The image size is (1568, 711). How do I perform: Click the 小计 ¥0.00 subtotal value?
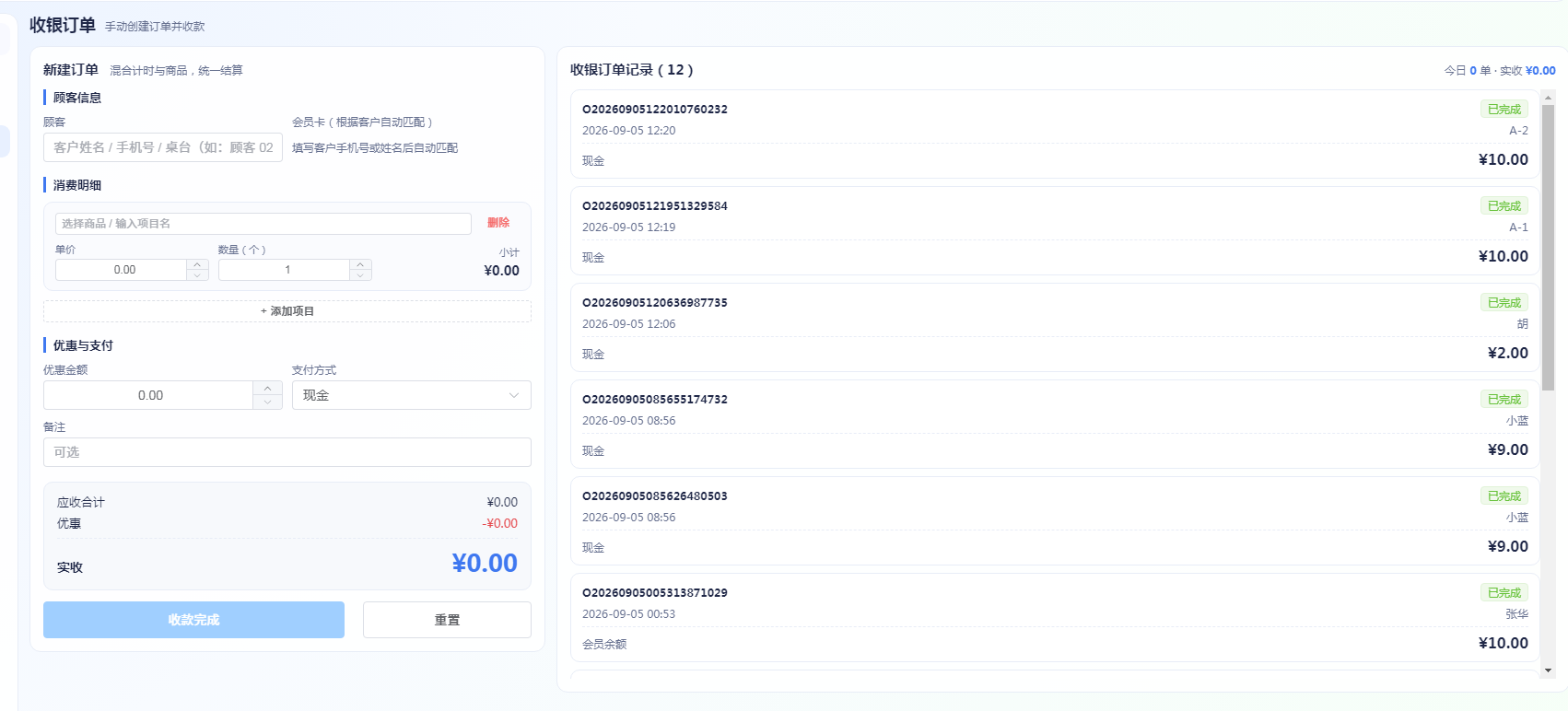pyautogui.click(x=502, y=271)
